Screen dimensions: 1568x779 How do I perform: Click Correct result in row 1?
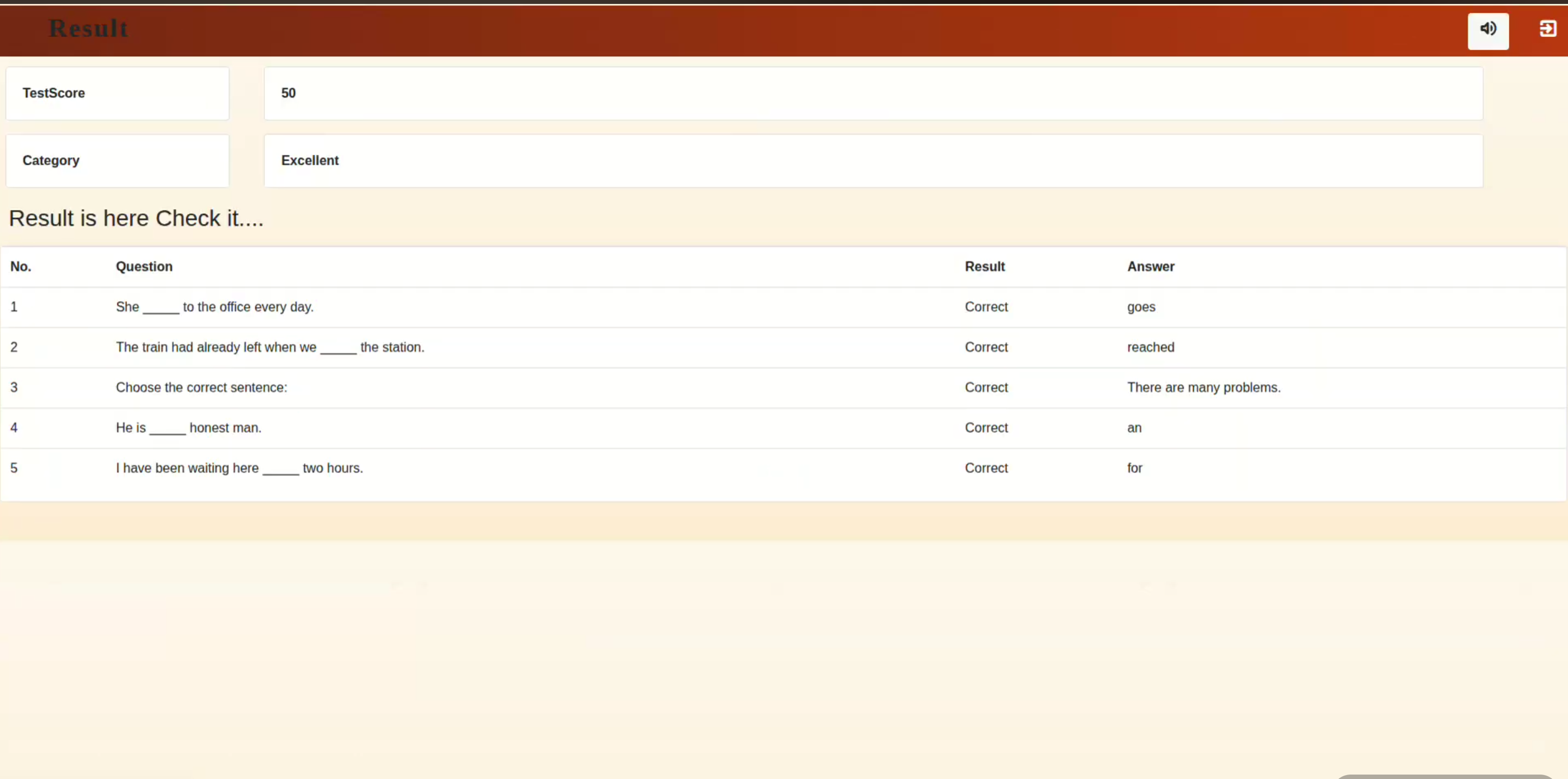pyautogui.click(x=986, y=307)
